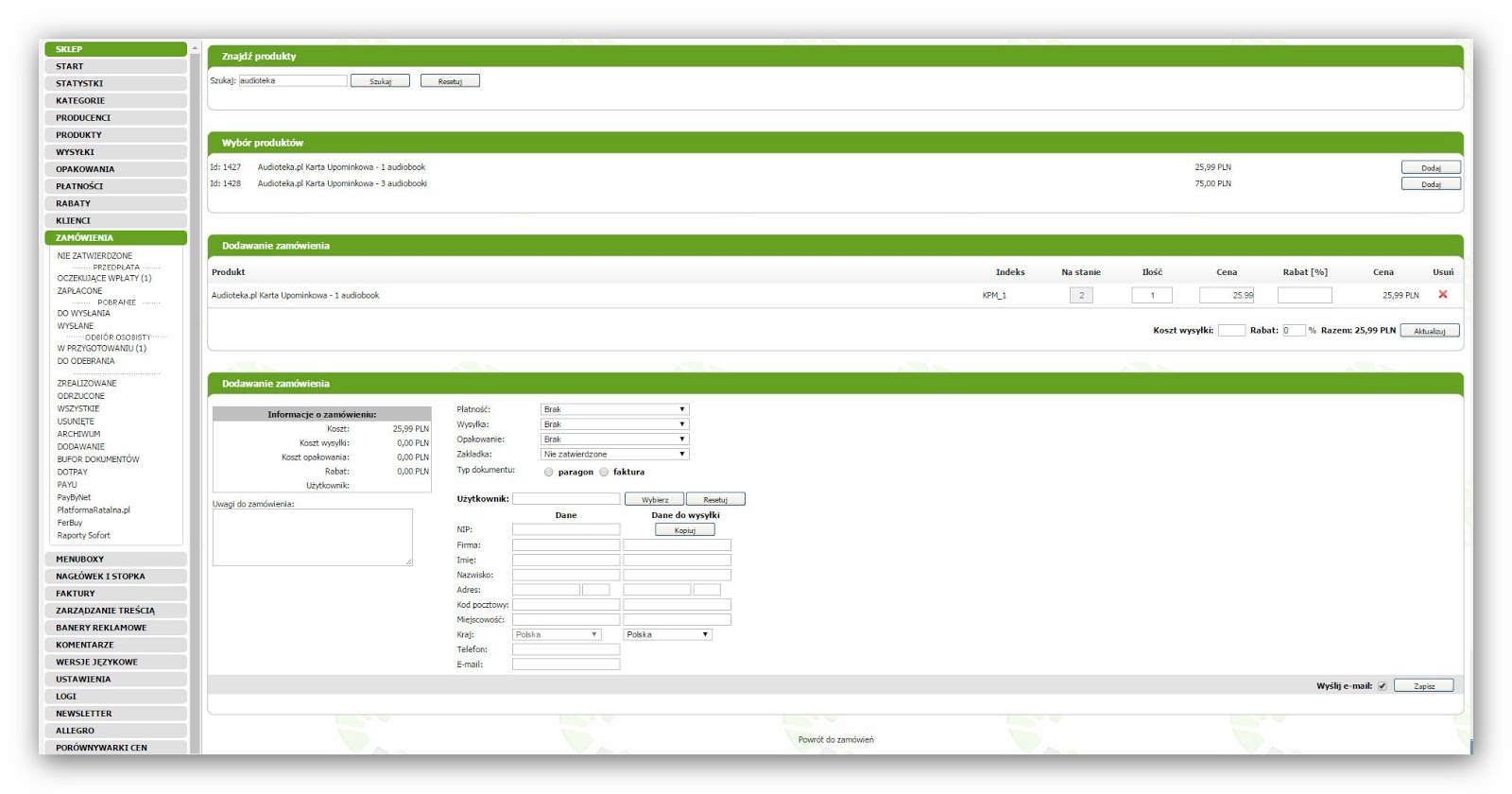Click the Koszt wysyłki input

pyautogui.click(x=1231, y=331)
